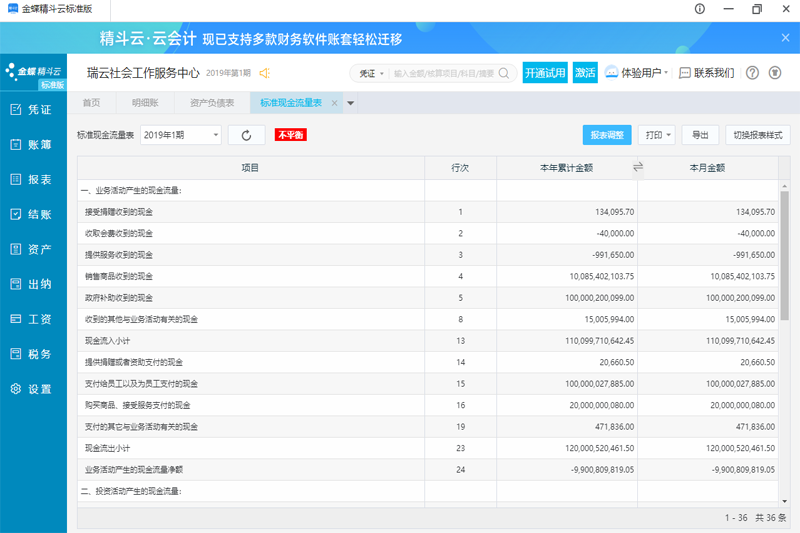This screenshot has height=533, width=800.
Task: Select the 现金流入小计 row
Action: point(428,341)
